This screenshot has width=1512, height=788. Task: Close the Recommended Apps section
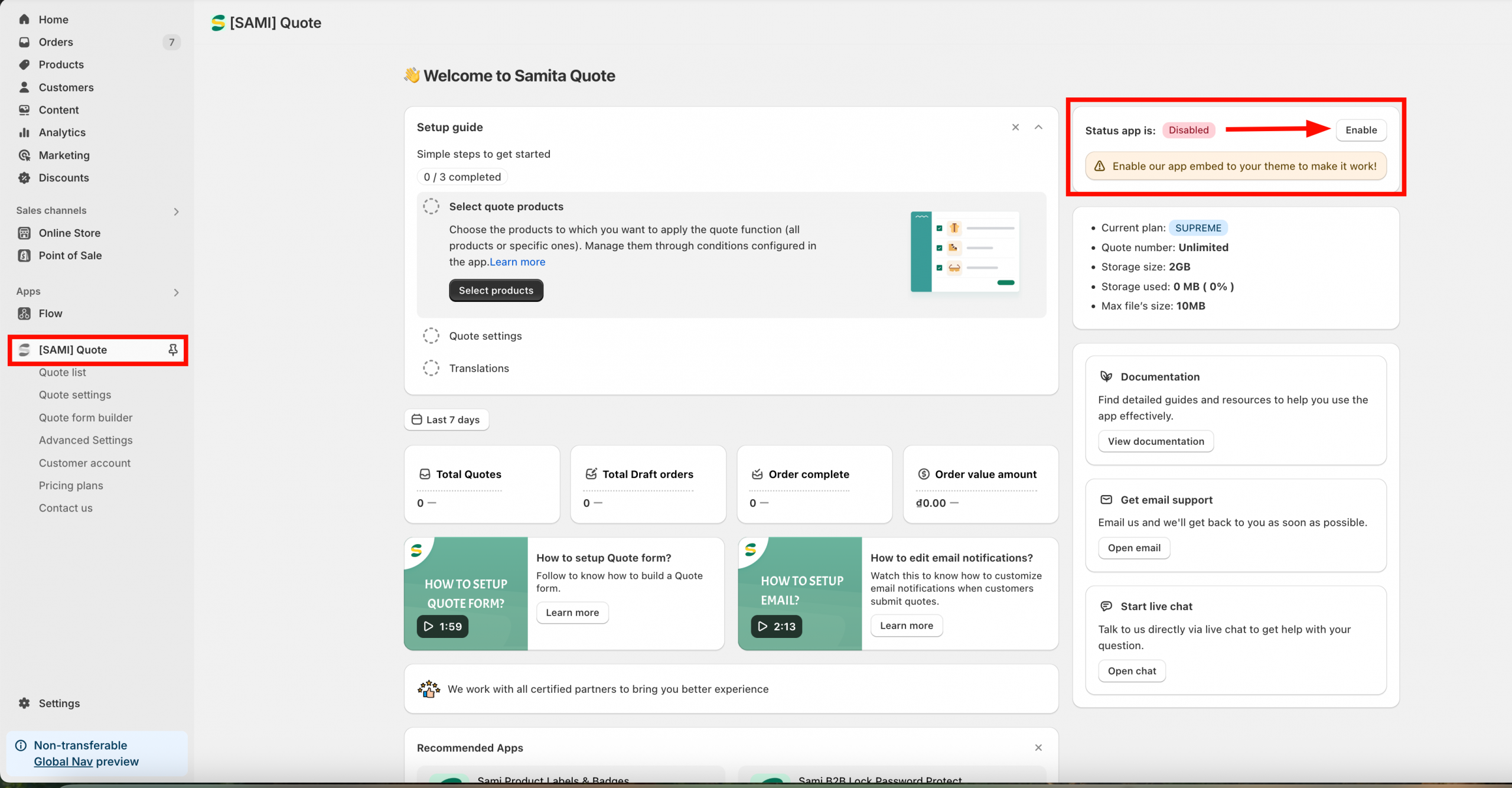pyautogui.click(x=1038, y=747)
